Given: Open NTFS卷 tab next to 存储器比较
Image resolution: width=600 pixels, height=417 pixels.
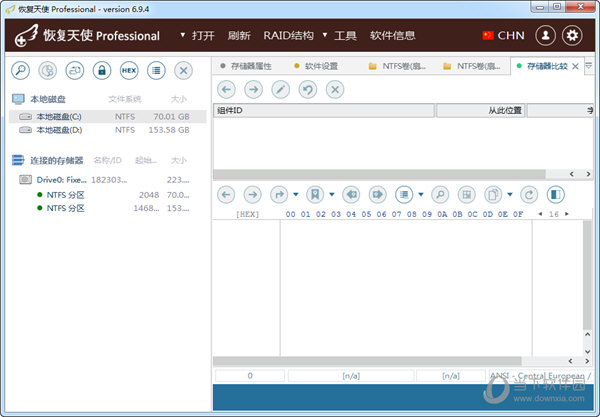Looking at the screenshot, I should point(473,66).
